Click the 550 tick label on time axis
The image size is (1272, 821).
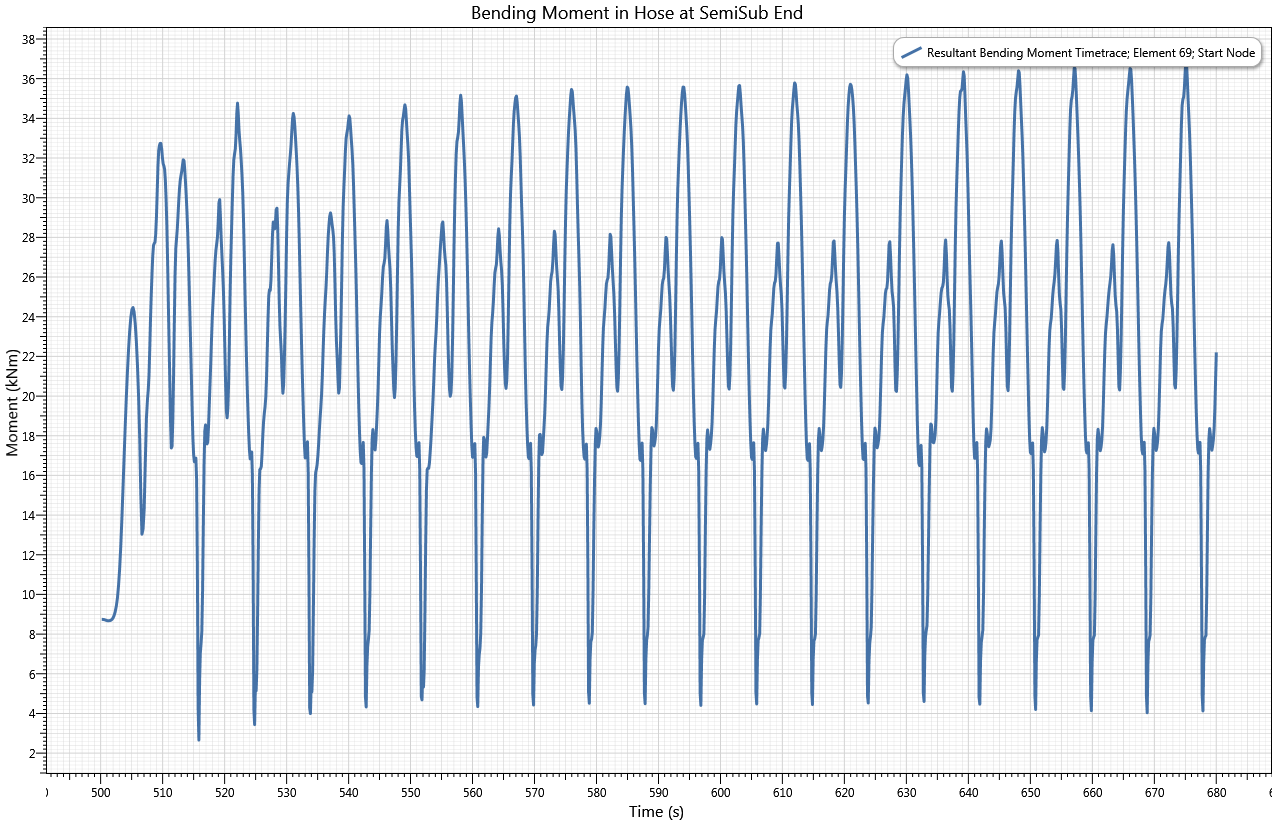coord(410,793)
